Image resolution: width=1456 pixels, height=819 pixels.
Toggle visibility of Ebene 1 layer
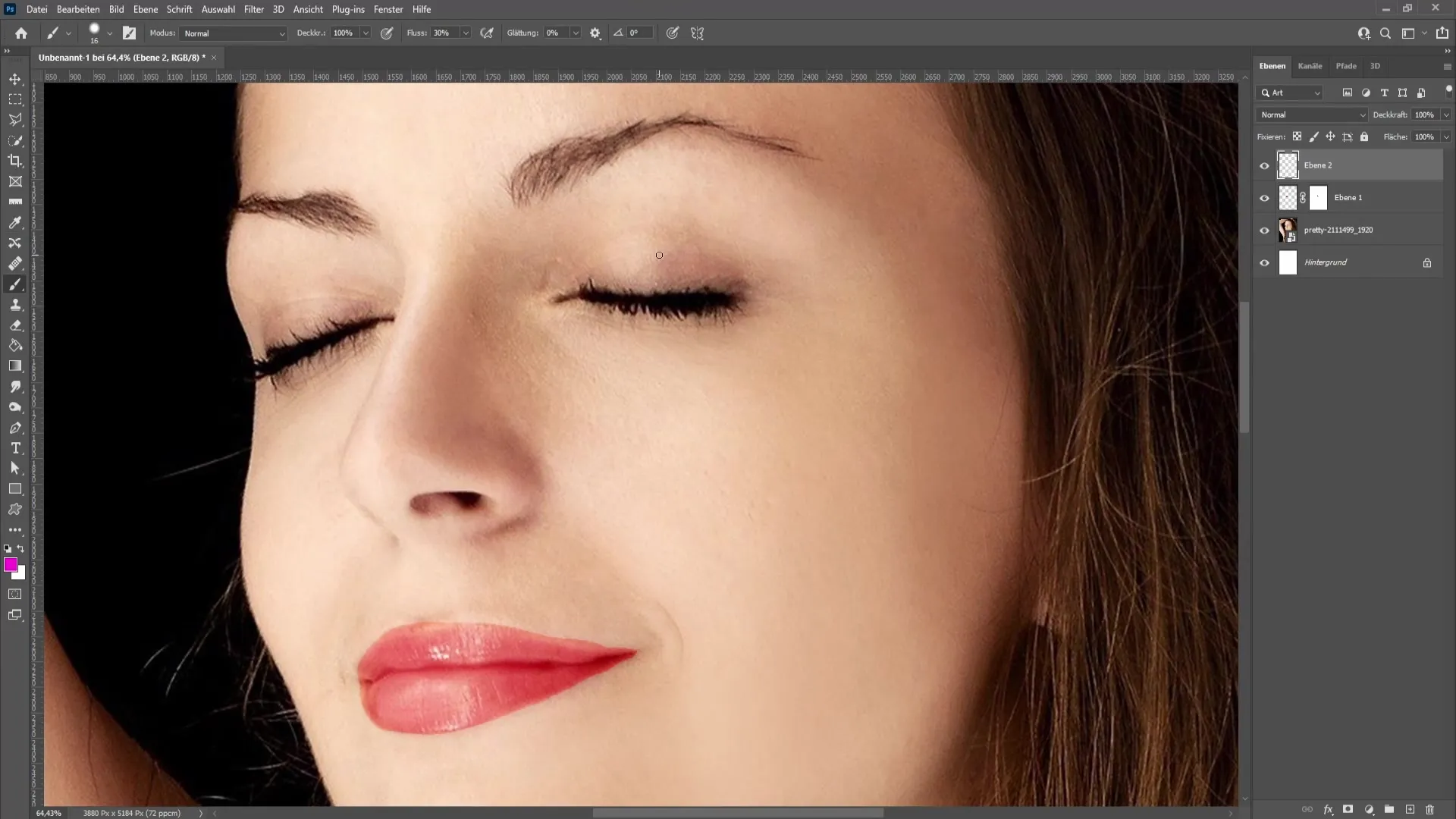click(1265, 197)
